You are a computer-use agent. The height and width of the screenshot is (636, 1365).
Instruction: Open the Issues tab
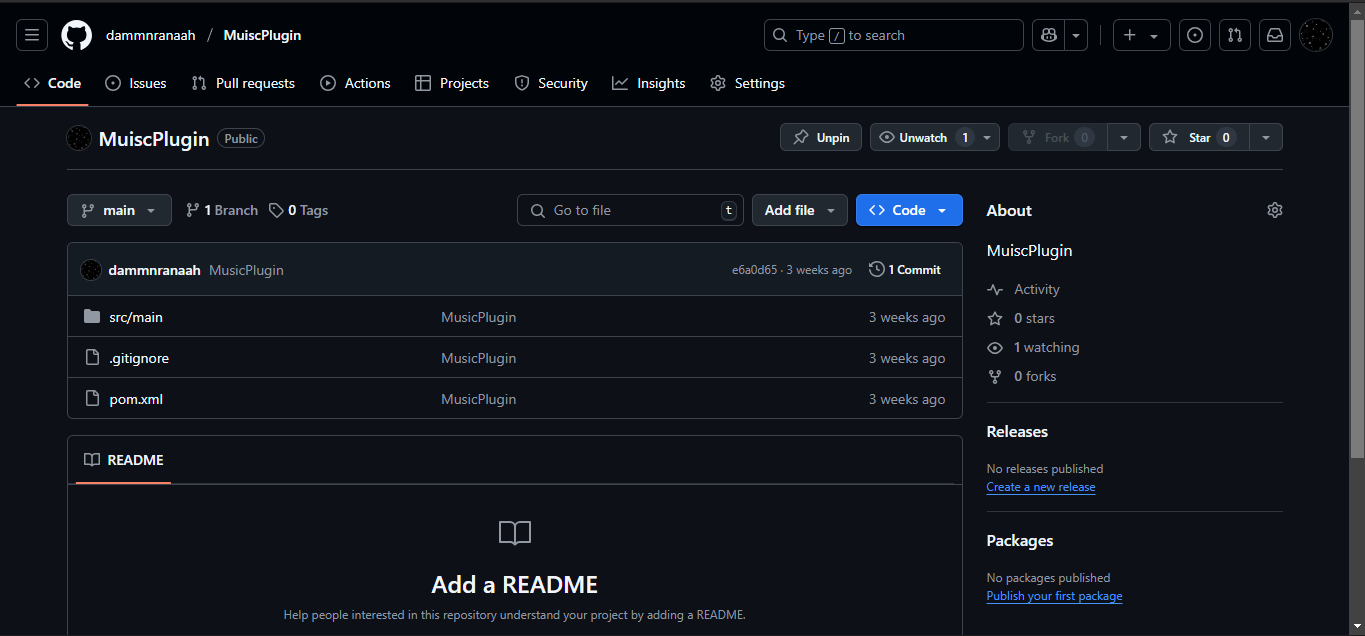point(136,83)
